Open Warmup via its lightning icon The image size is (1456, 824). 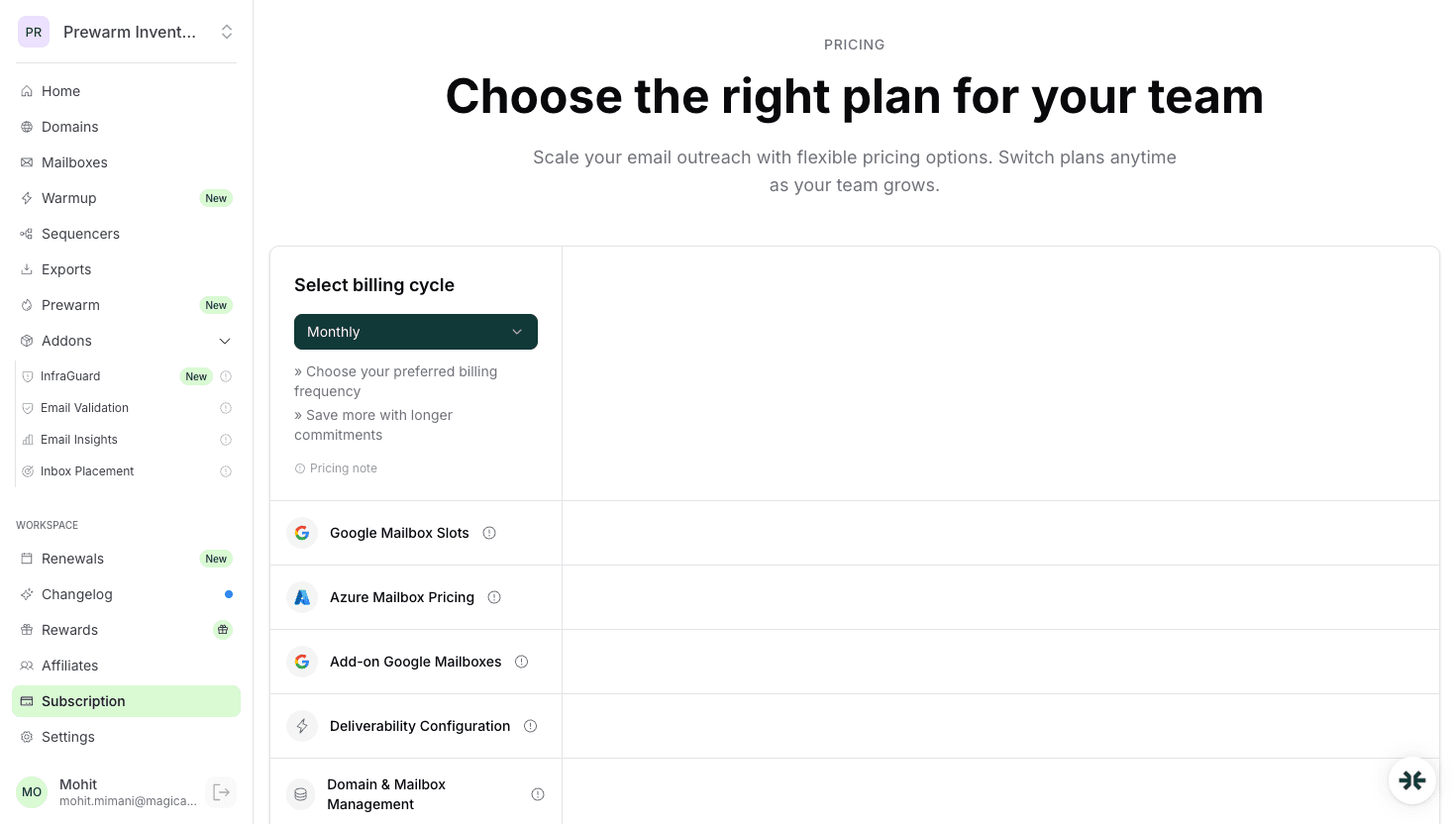click(27, 198)
